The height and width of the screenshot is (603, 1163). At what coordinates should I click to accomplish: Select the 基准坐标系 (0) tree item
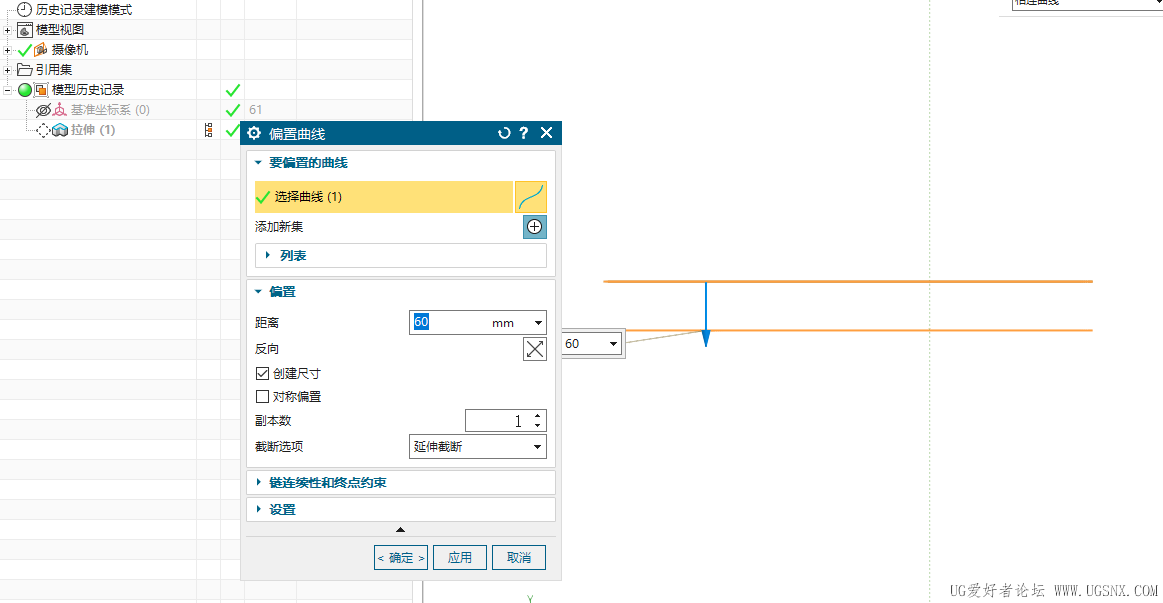point(110,110)
